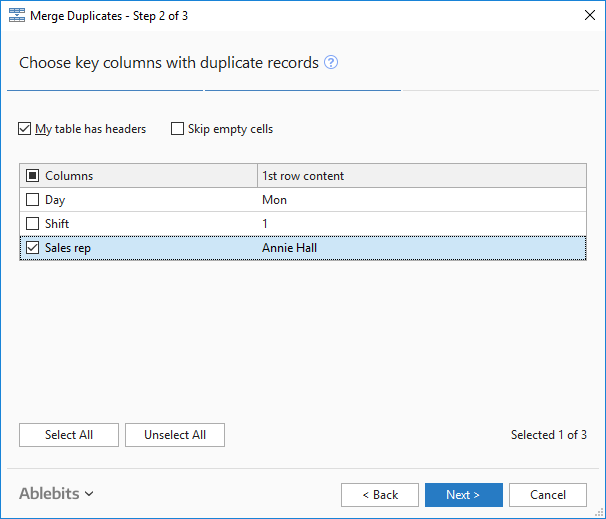The width and height of the screenshot is (606, 519).
Task: Go back with the Back button
Action: (380, 495)
